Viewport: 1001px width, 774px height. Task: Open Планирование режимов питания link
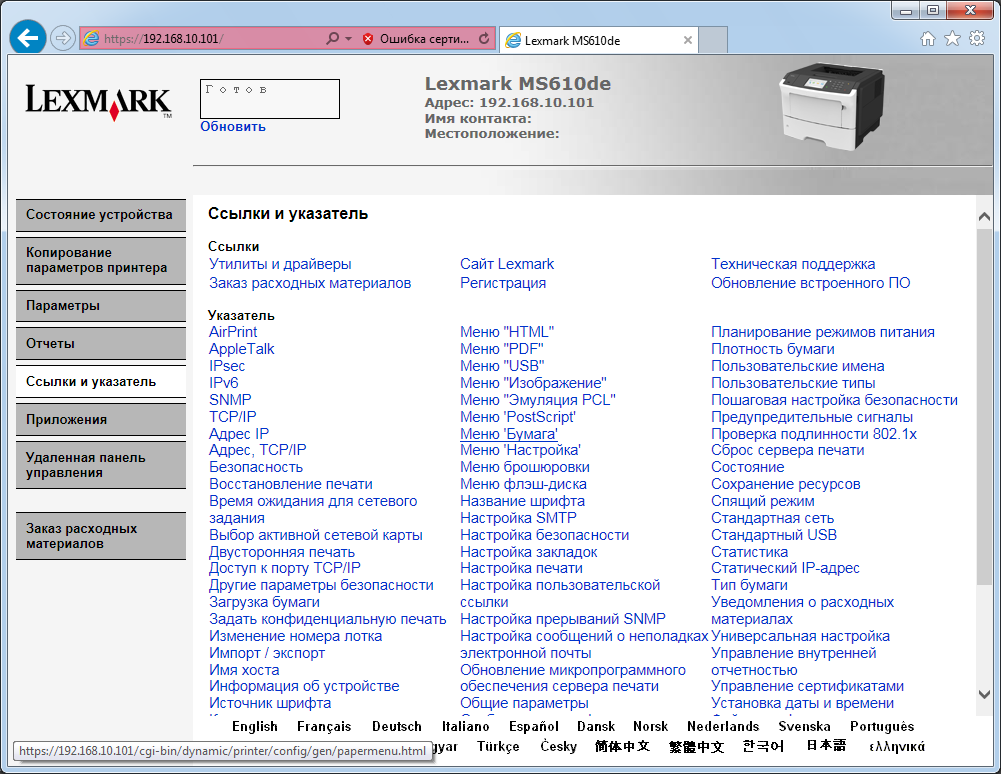(823, 332)
